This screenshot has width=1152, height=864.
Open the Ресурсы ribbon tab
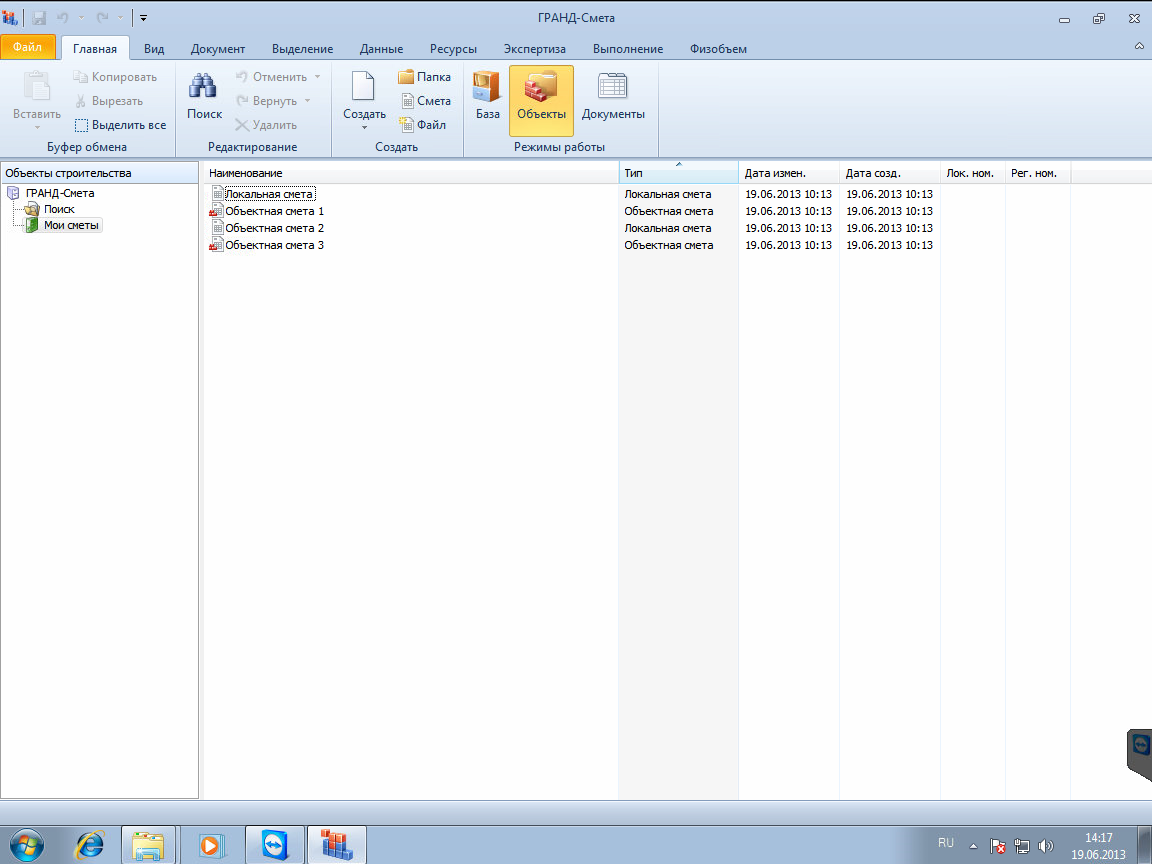pos(453,49)
